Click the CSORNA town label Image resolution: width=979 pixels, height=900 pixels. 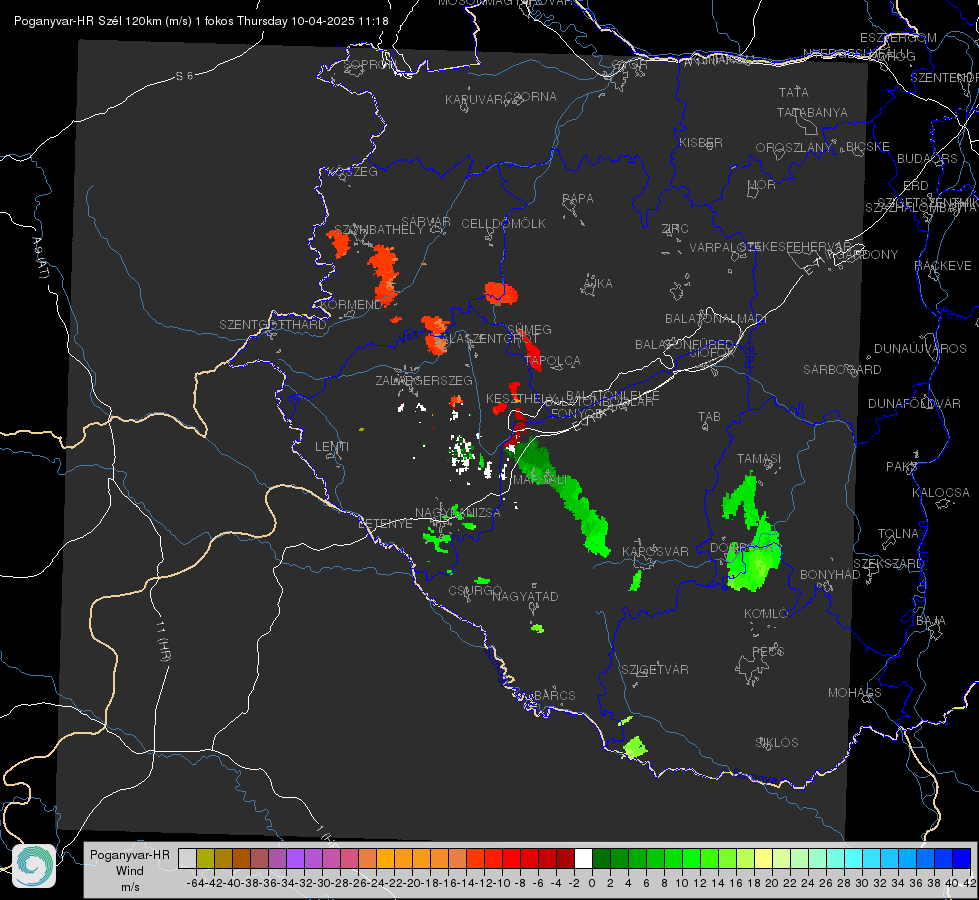pos(531,97)
